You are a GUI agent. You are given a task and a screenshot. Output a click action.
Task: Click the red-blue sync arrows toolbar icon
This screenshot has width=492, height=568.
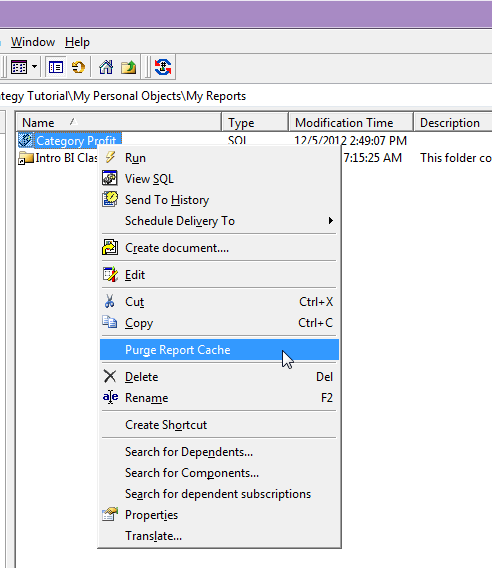click(163, 67)
